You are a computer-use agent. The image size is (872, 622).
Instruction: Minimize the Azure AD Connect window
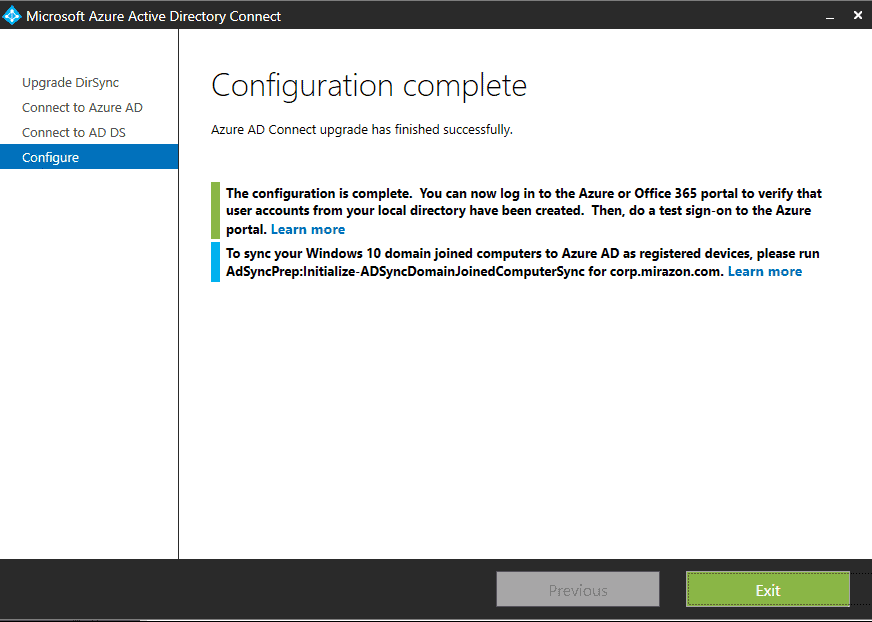click(x=830, y=17)
